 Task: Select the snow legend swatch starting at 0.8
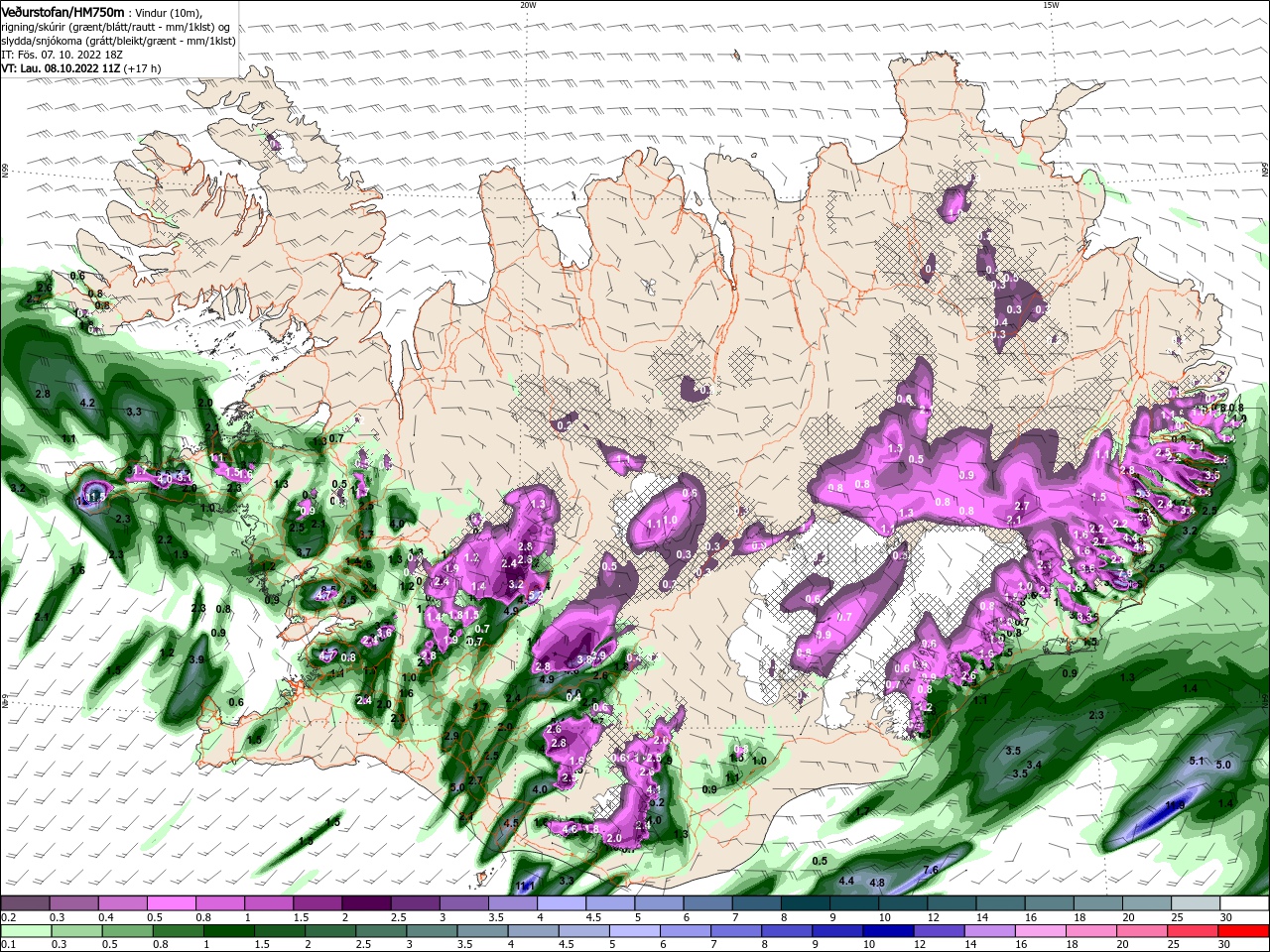[x=219, y=903]
